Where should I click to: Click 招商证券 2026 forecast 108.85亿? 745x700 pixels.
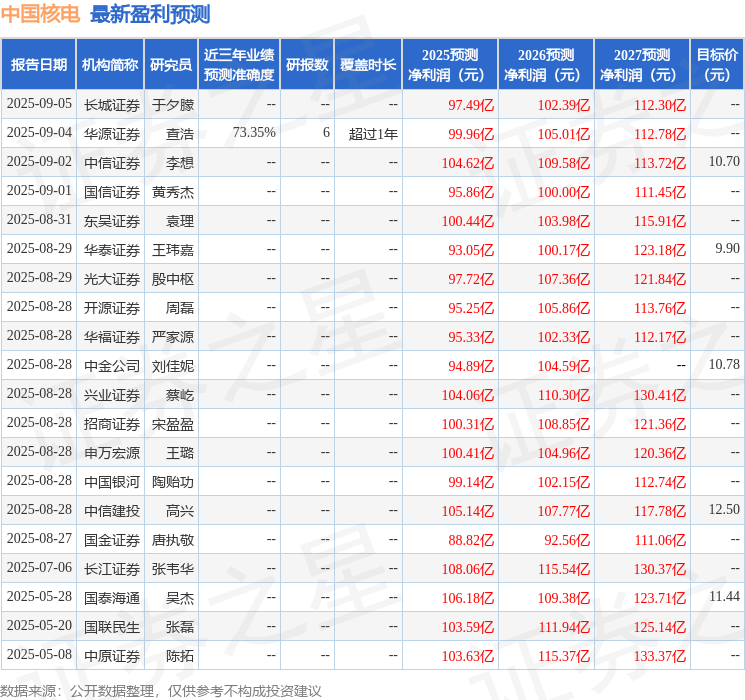[564, 424]
